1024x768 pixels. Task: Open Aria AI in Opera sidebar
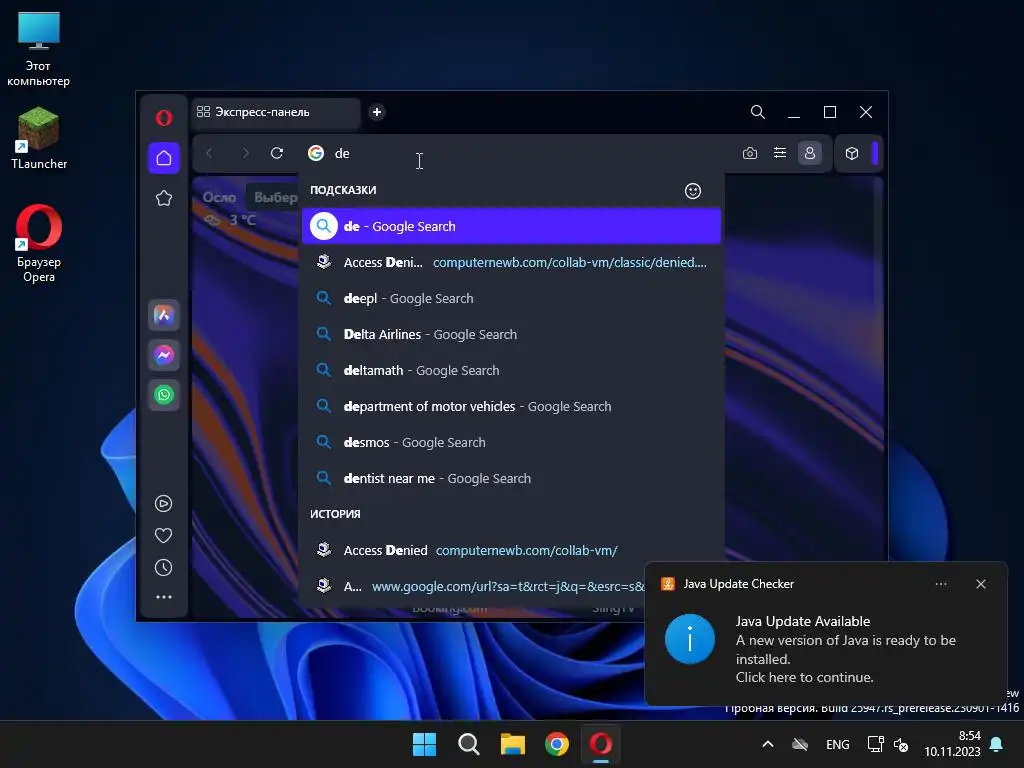[164, 315]
